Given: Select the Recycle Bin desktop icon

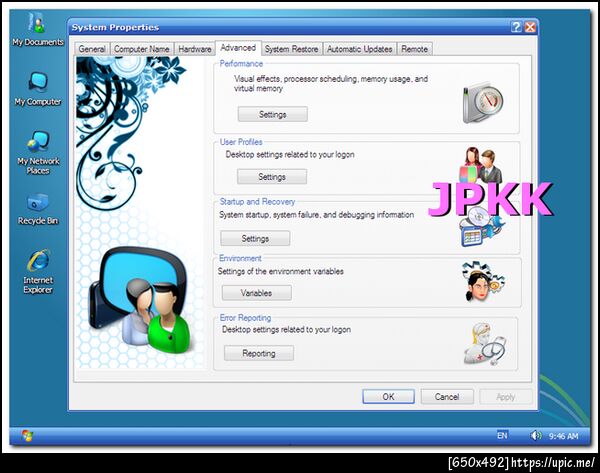Looking at the screenshot, I should (x=38, y=209).
